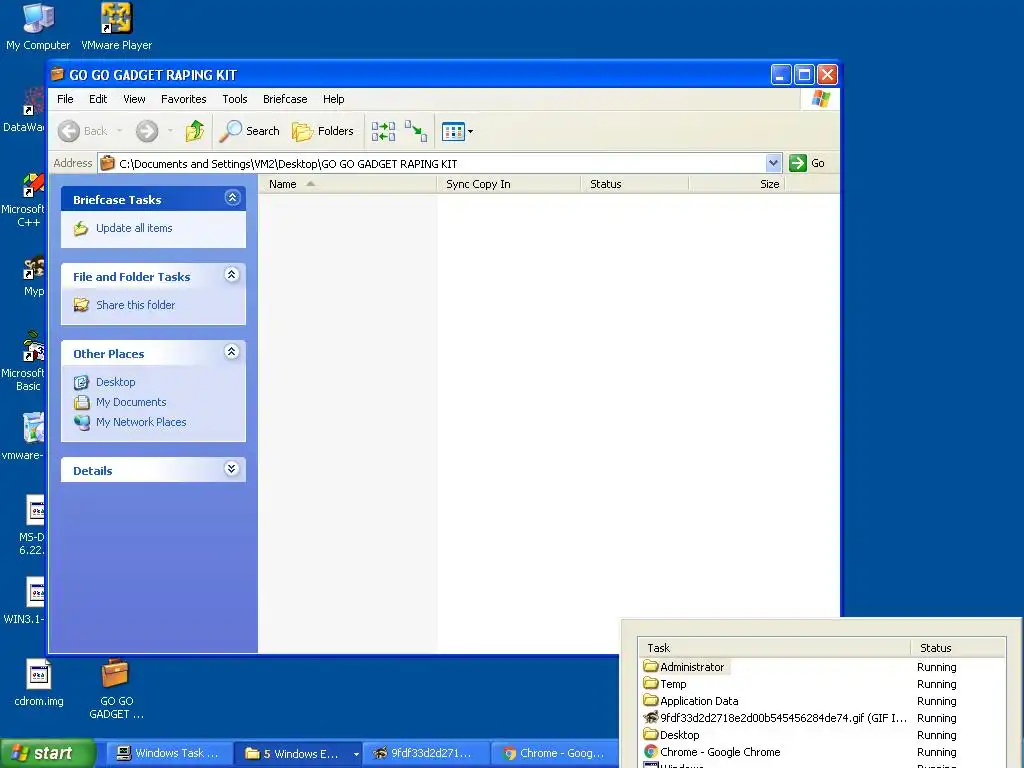
Task: Open the Briefcase menu
Action: [x=285, y=99]
